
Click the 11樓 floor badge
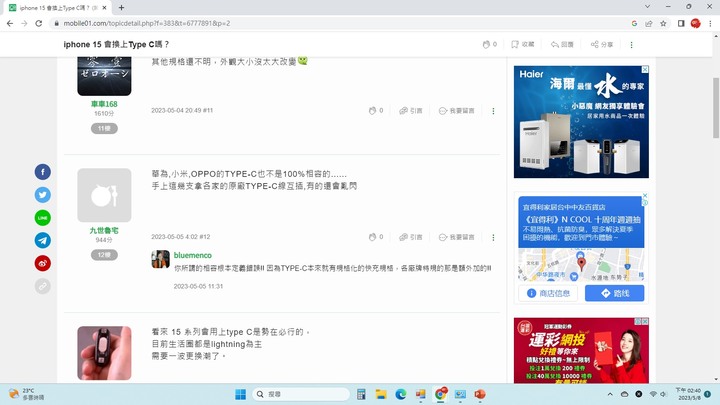104,129
